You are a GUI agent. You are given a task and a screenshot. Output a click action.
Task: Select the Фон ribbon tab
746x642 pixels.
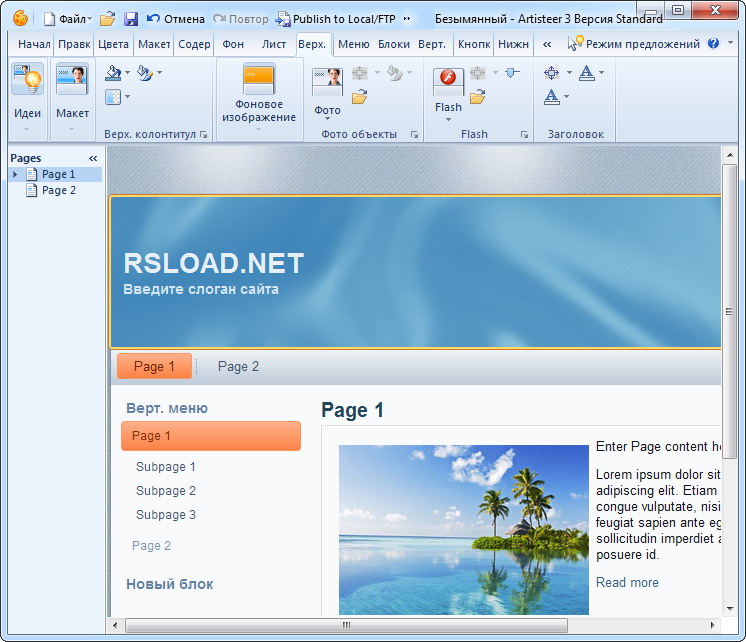click(233, 44)
